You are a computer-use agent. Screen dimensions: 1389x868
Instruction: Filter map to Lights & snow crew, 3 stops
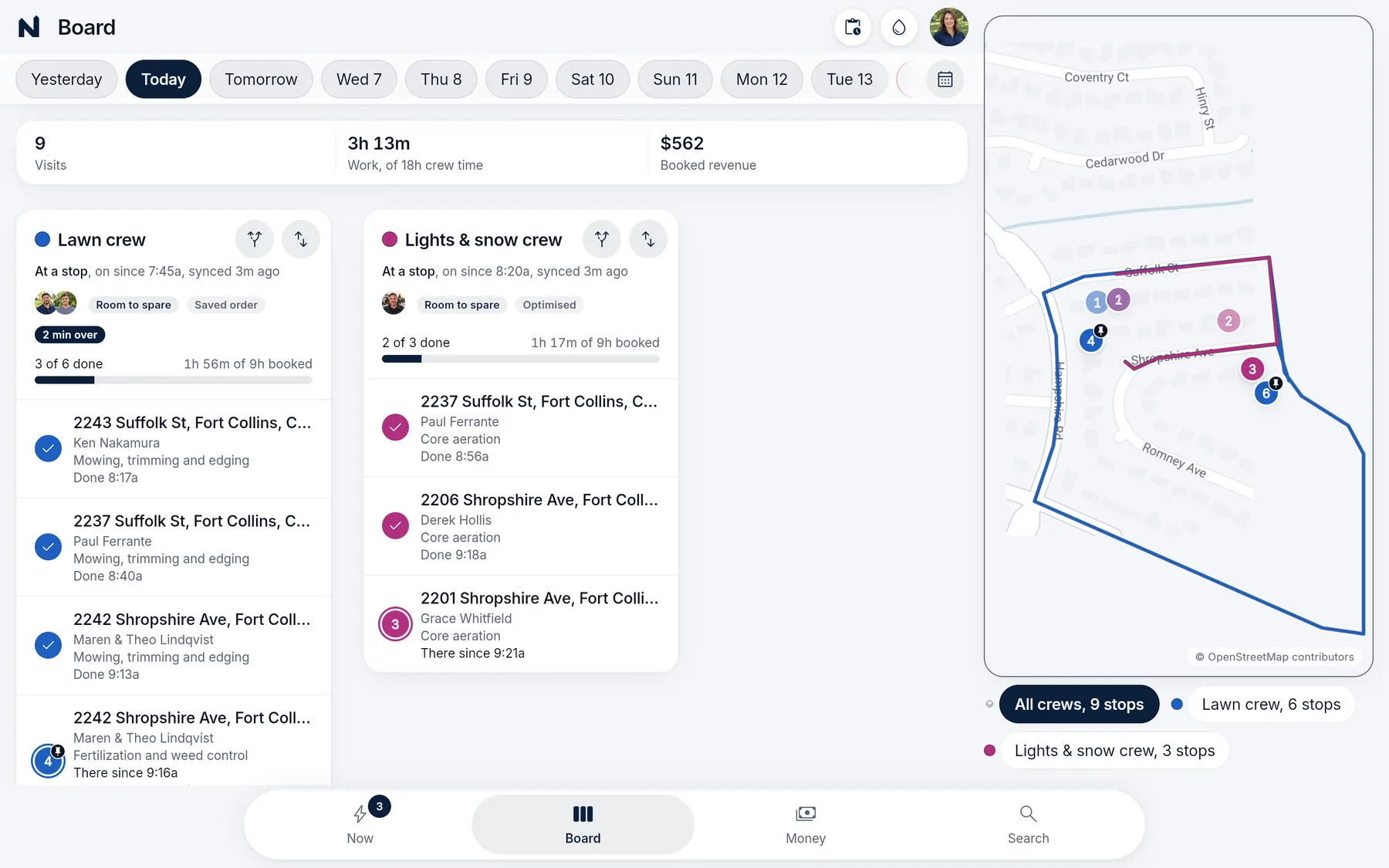1114,751
